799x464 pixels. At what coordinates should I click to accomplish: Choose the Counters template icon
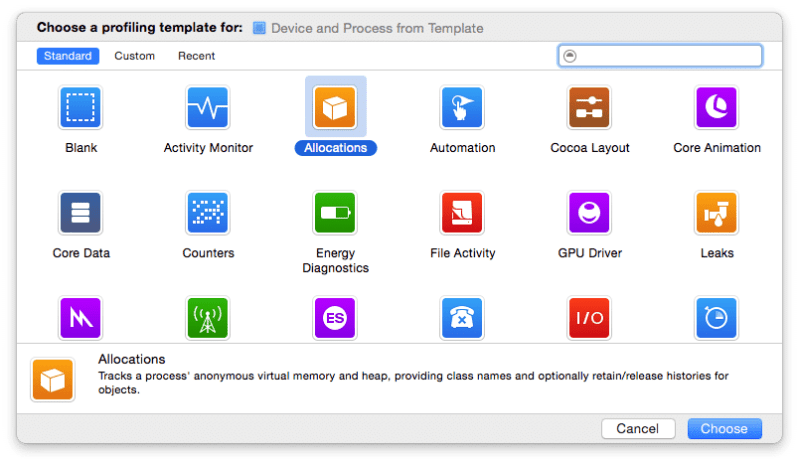[207, 213]
